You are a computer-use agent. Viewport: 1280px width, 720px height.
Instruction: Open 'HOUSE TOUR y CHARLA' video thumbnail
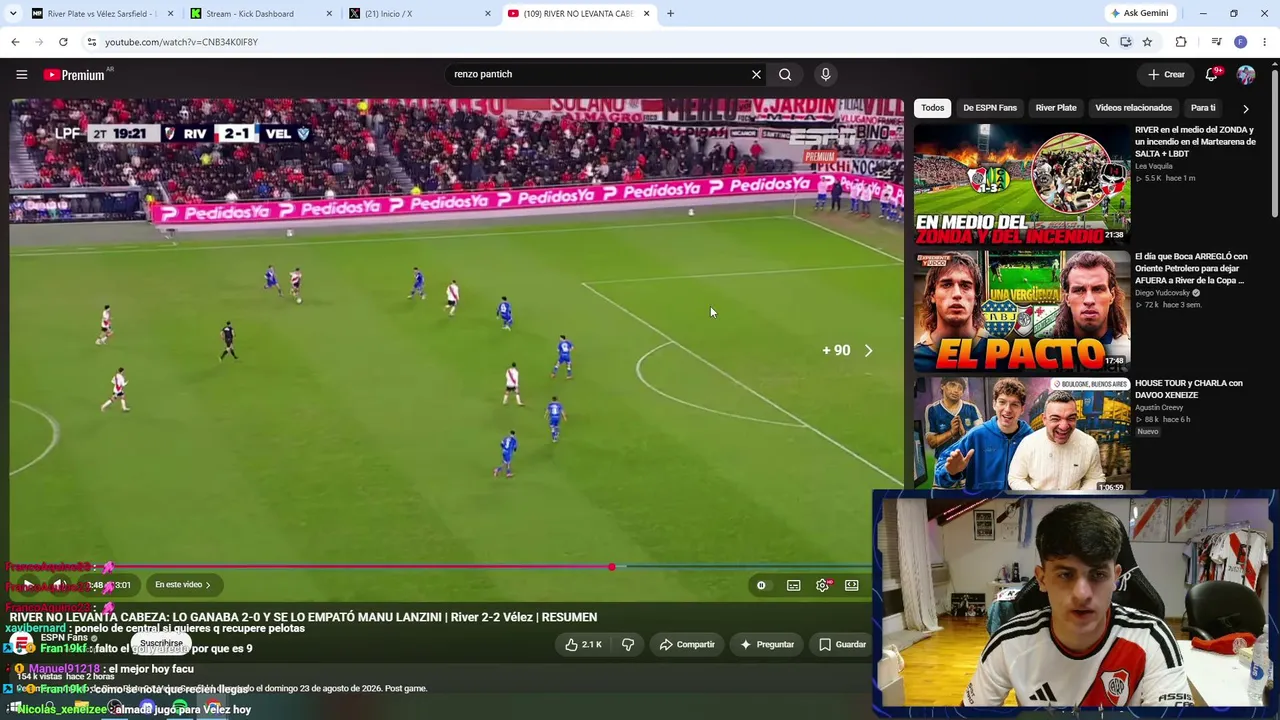1021,434
